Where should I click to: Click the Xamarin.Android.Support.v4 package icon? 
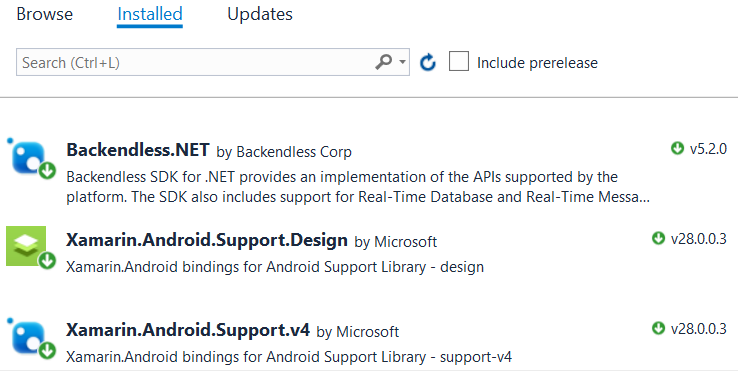29,338
